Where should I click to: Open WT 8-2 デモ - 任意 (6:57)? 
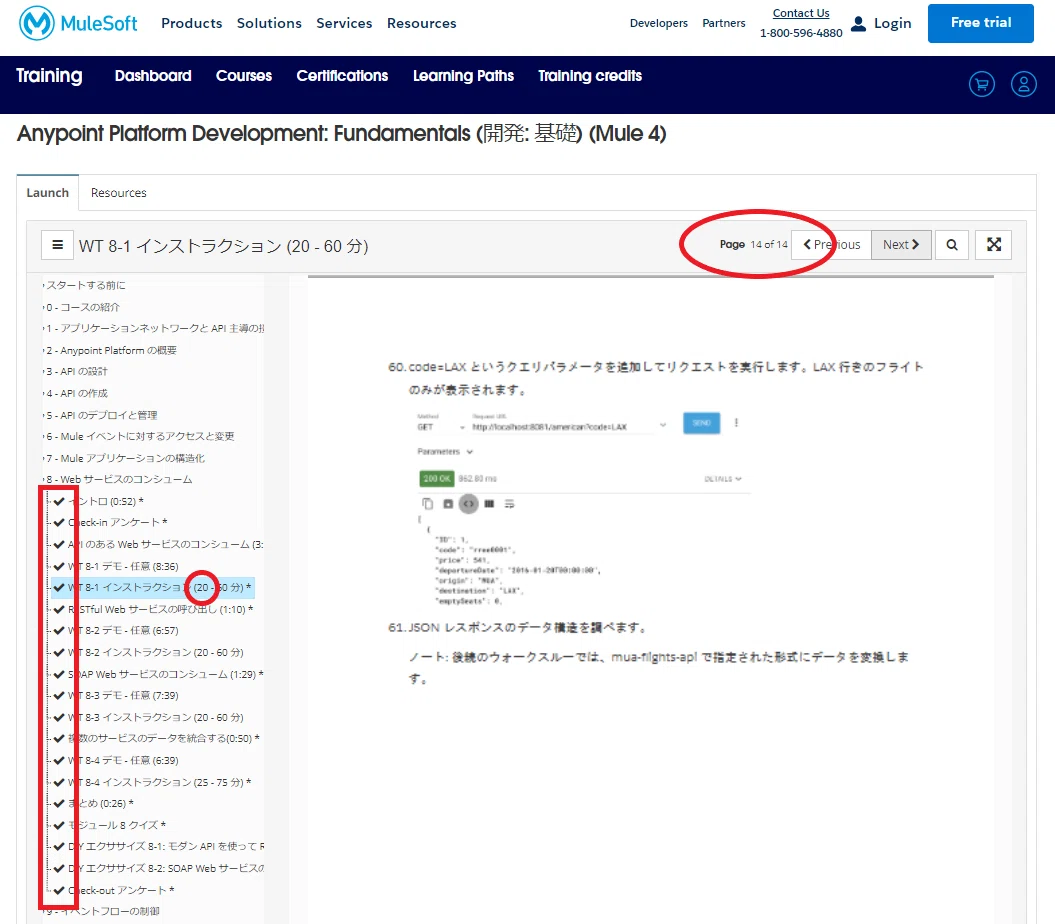coord(123,631)
